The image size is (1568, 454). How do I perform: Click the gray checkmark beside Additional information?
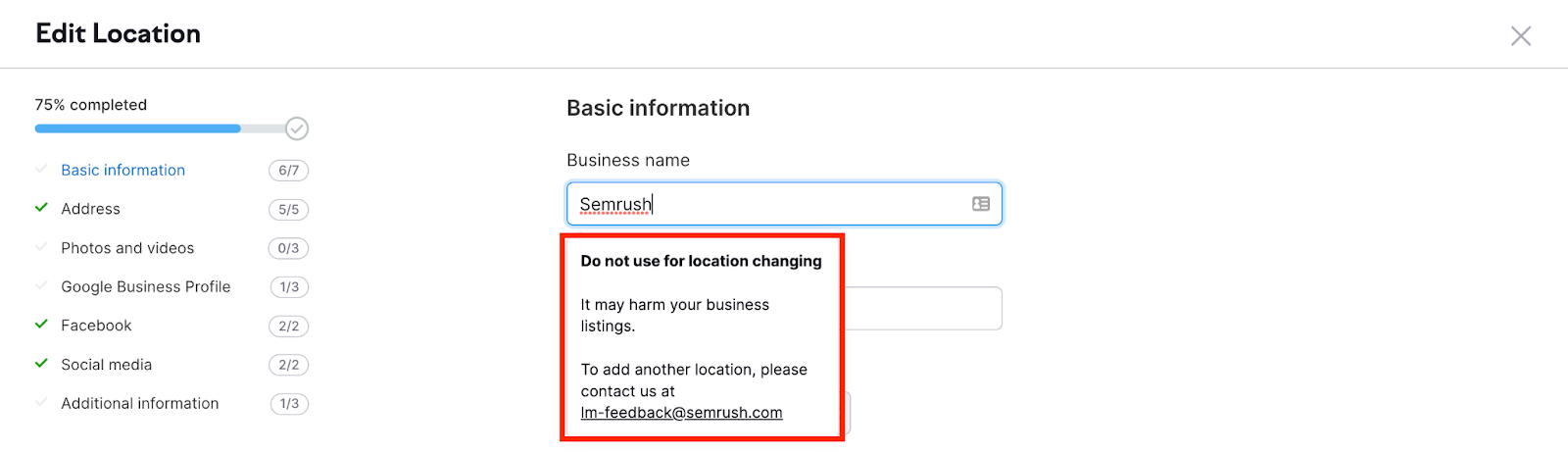point(41,403)
